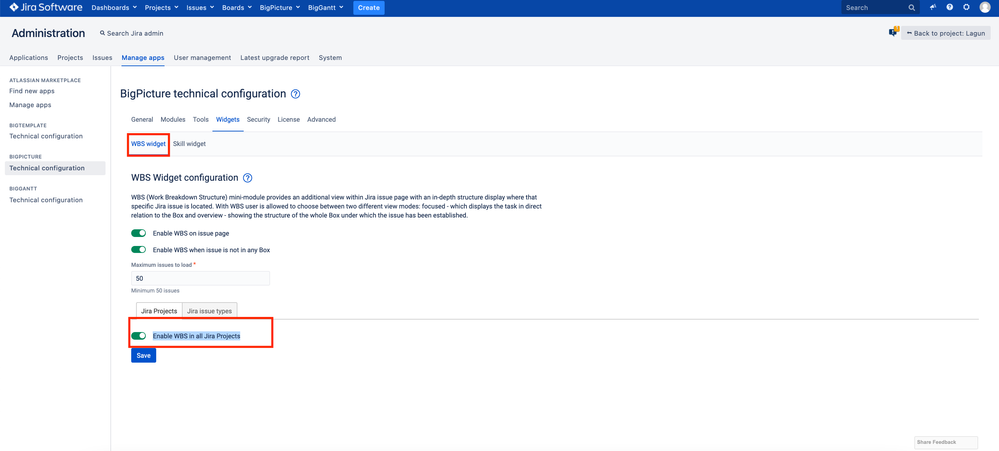Open the Projects admin tab
999x451 pixels.
70,57
